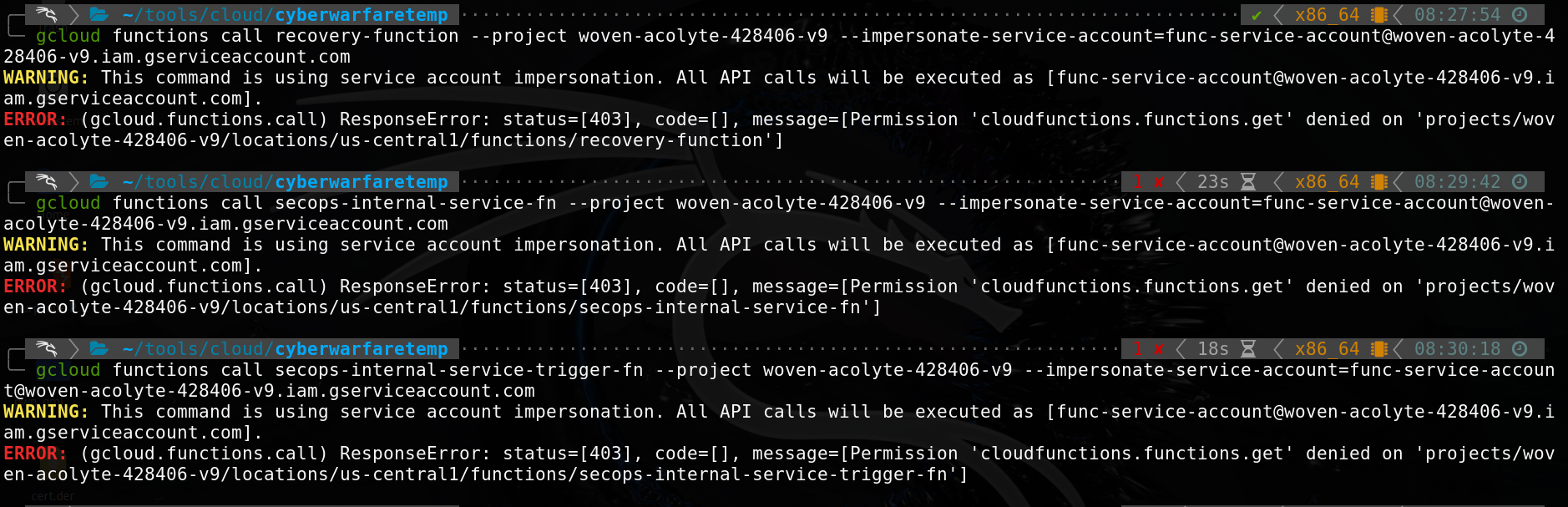Click the folder icon in second prompt

[99, 181]
